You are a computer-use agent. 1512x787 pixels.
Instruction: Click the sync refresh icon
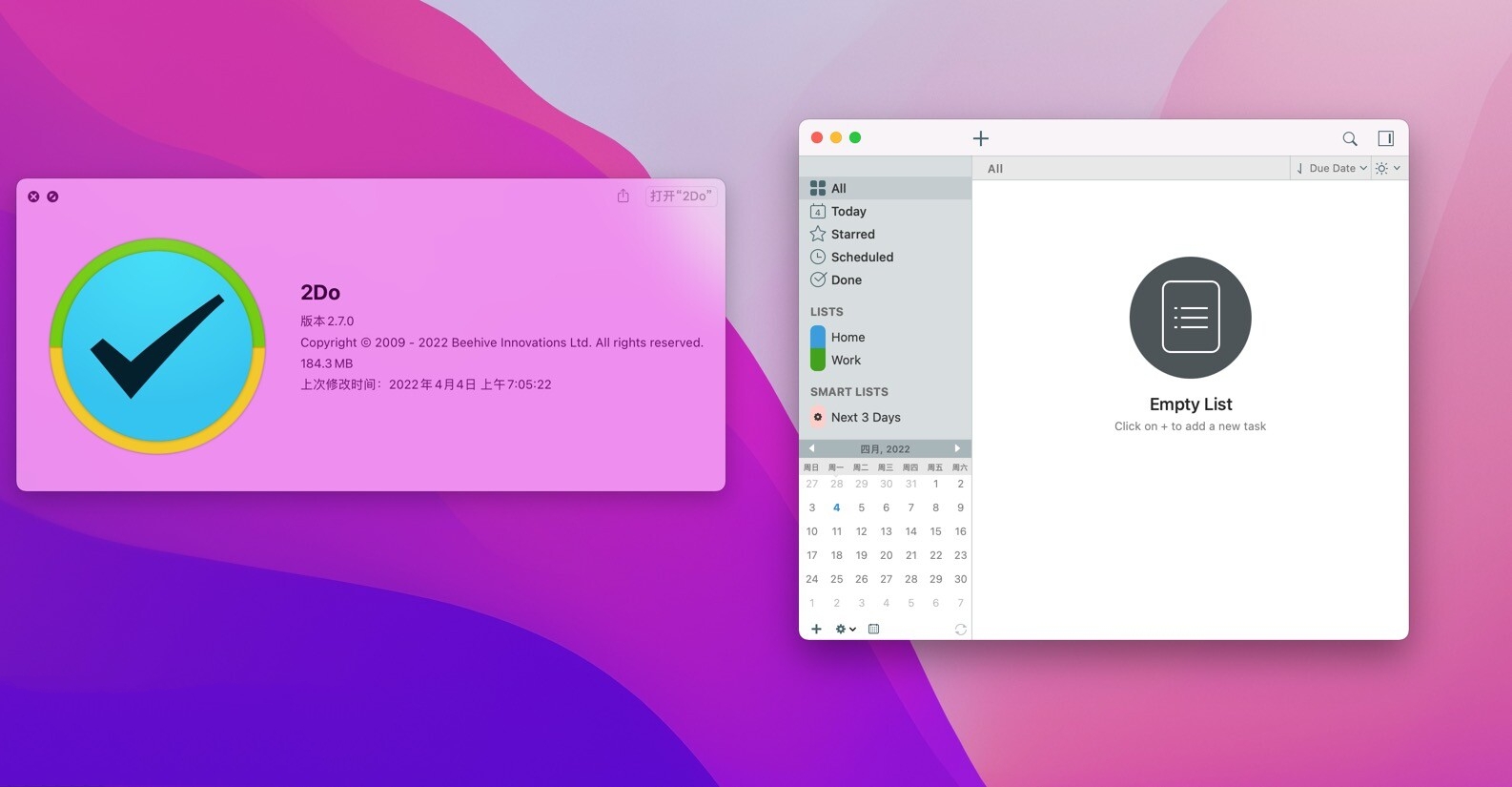960,629
